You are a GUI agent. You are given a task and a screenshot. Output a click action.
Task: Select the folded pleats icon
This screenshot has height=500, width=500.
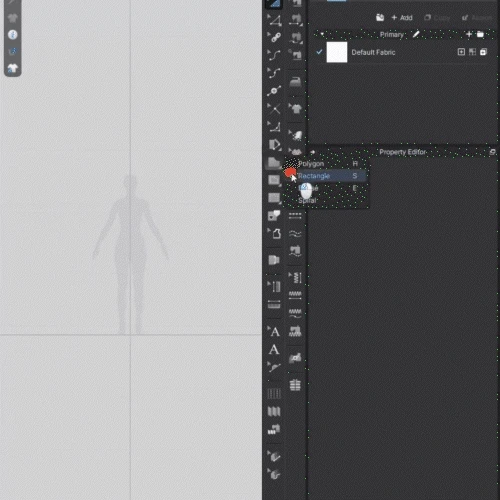(x=274, y=412)
